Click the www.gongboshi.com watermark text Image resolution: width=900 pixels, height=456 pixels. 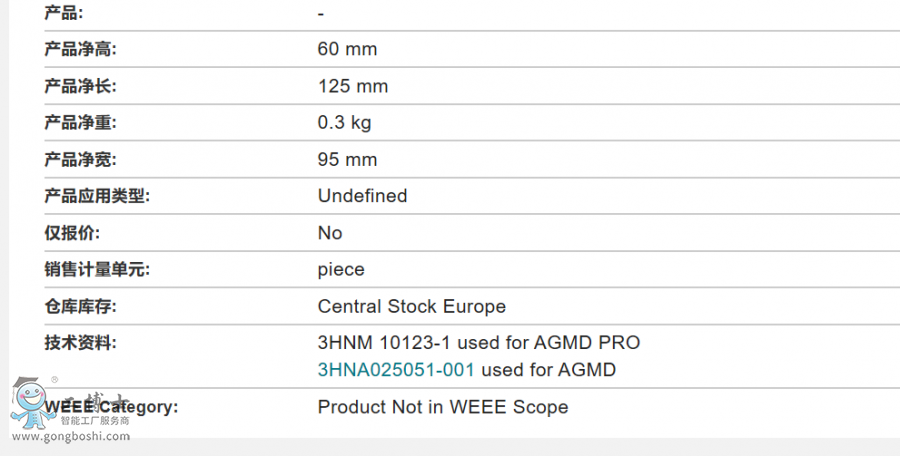[x=71, y=436]
